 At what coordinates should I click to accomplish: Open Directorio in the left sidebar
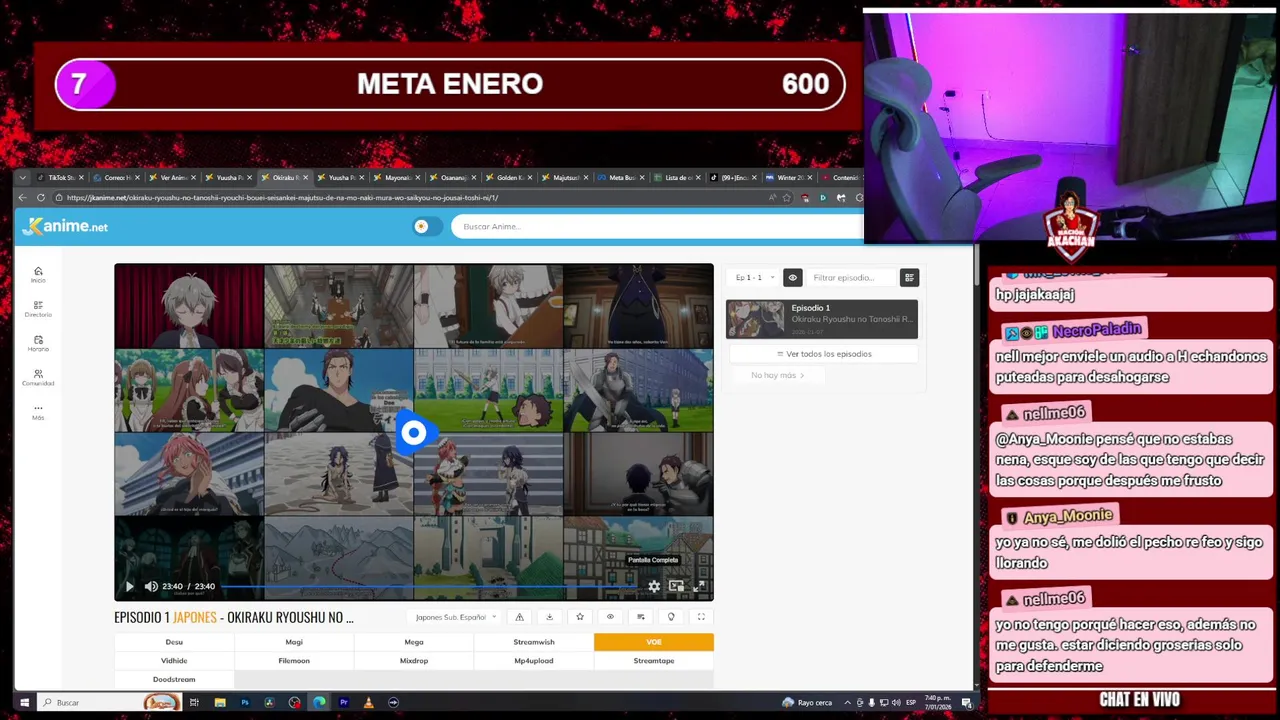point(38,309)
